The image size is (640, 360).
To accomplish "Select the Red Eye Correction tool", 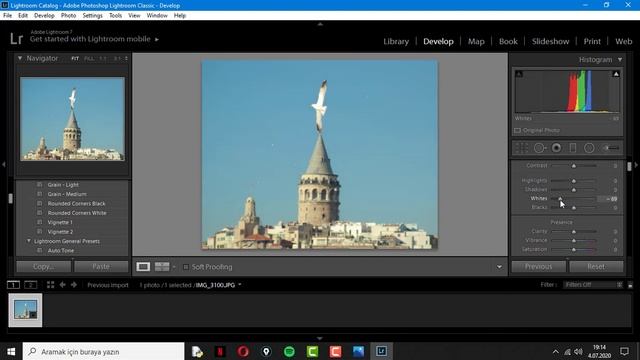I will point(556,148).
